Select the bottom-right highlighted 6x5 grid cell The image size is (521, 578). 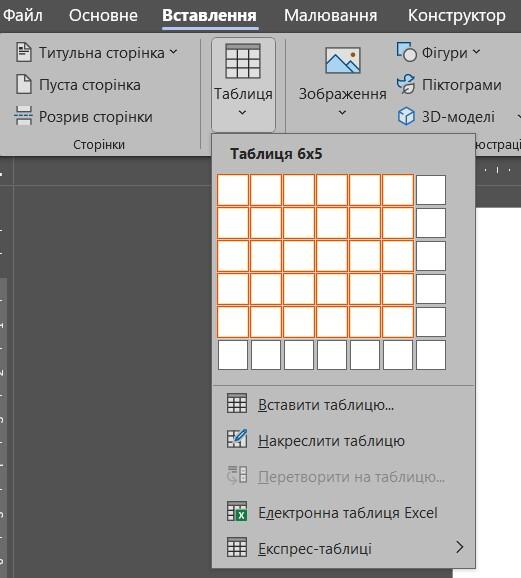(x=398, y=322)
